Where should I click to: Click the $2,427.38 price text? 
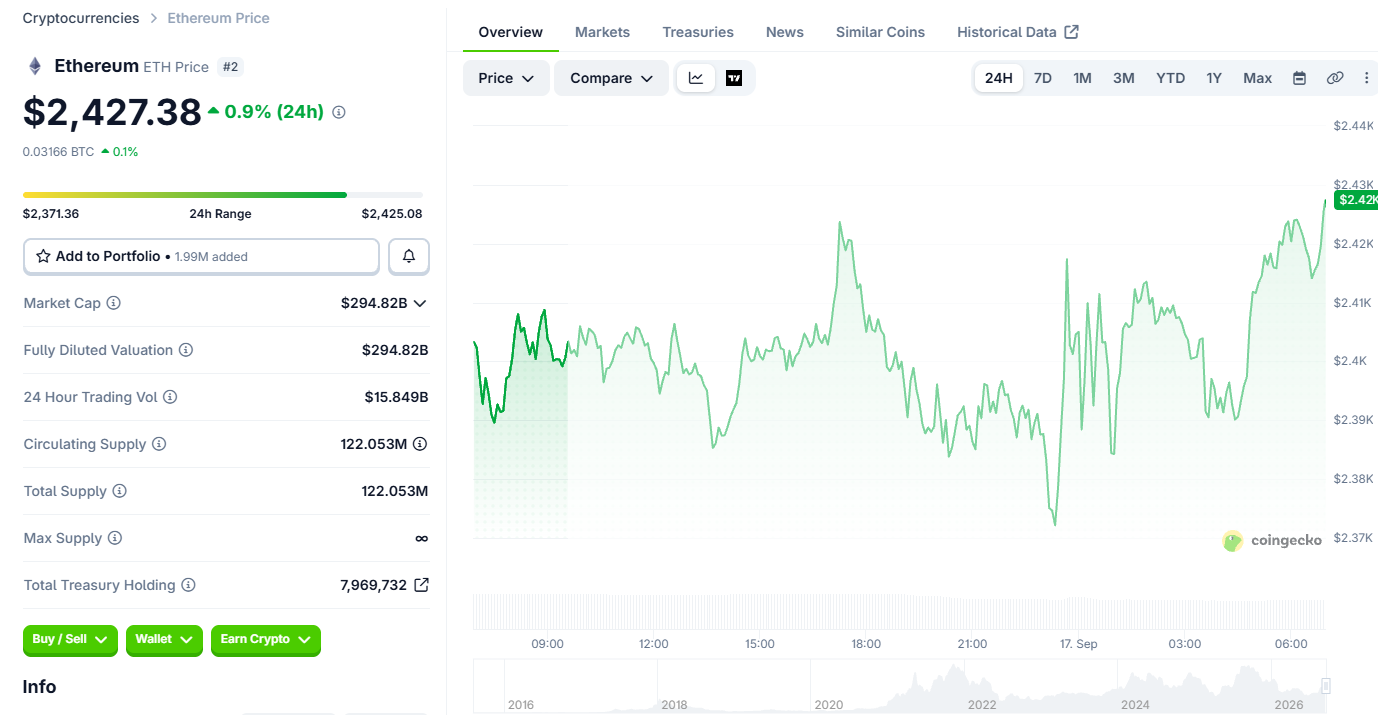[112, 112]
